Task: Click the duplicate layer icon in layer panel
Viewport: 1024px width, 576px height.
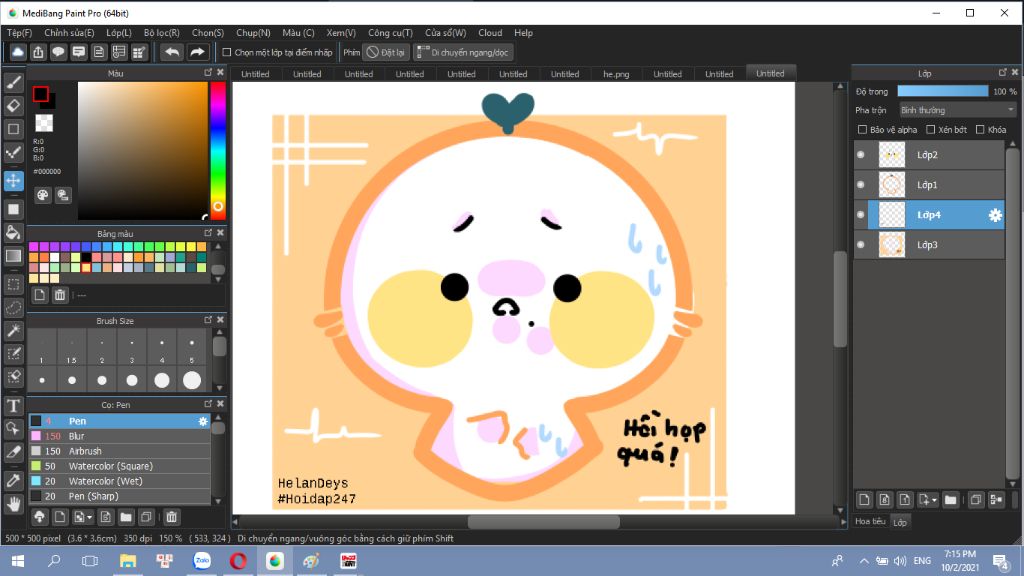Action: pyautogui.click(x=976, y=500)
